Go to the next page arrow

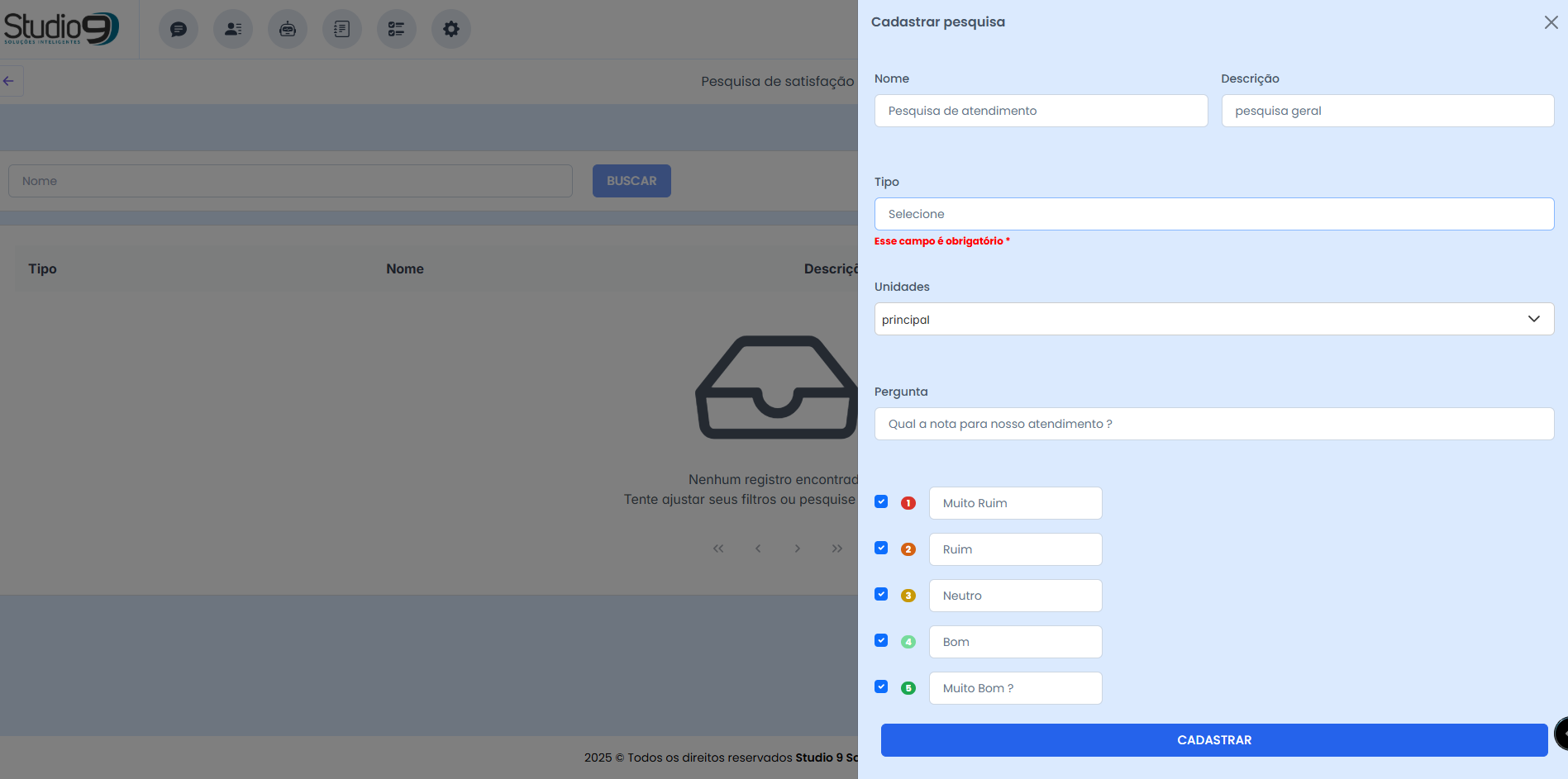click(798, 549)
